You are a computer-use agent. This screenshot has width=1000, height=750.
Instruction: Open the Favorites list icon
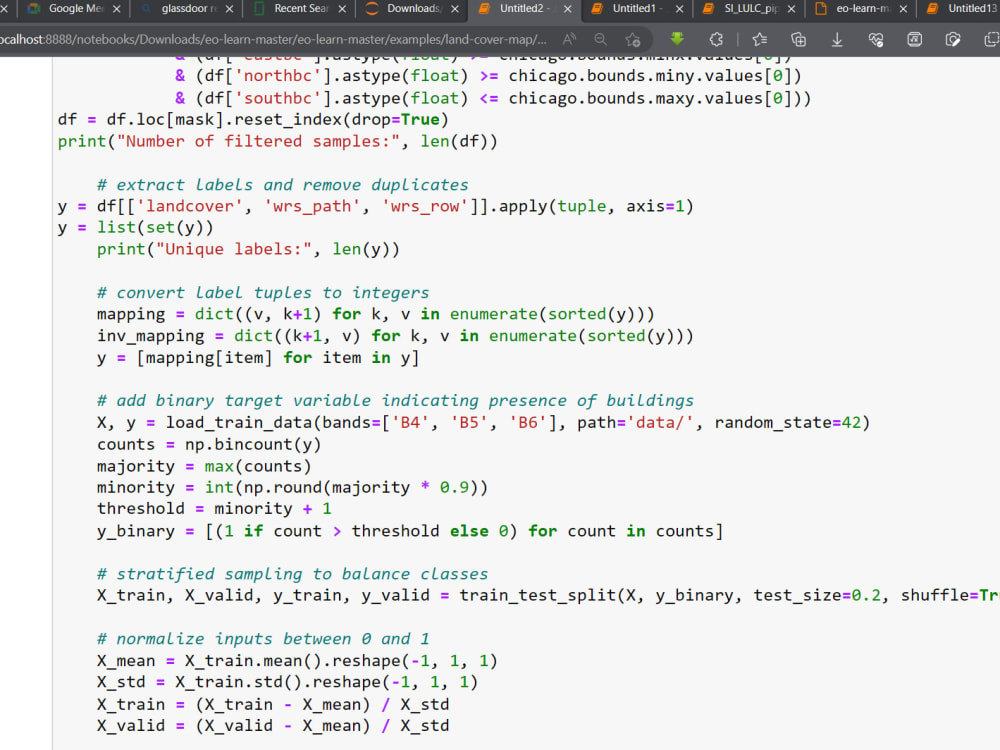tap(759, 40)
